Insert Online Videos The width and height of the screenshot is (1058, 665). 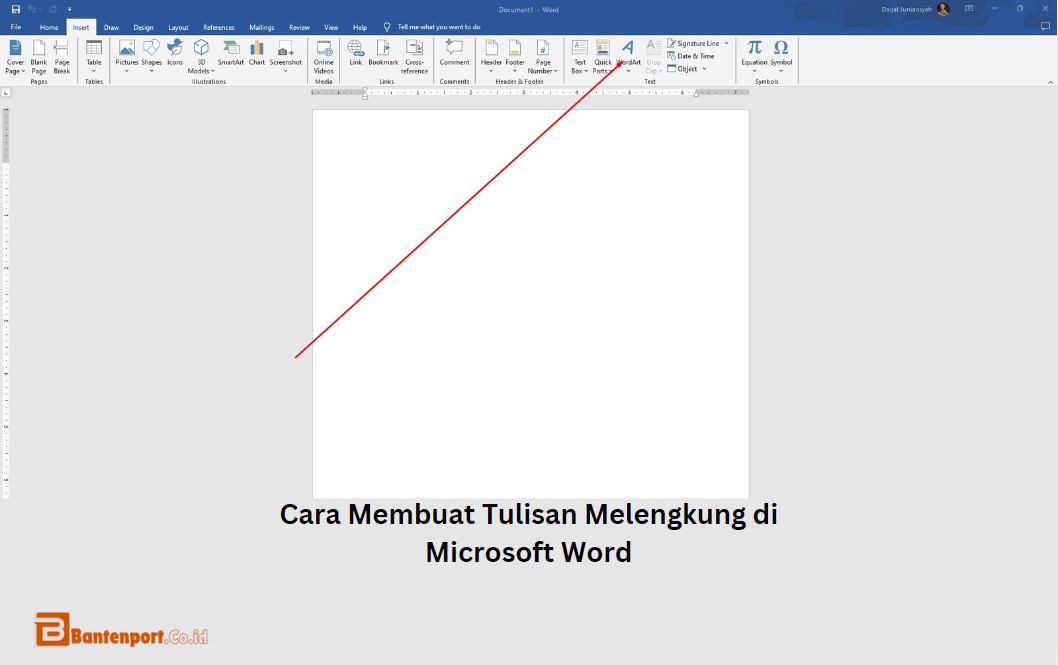pos(323,55)
